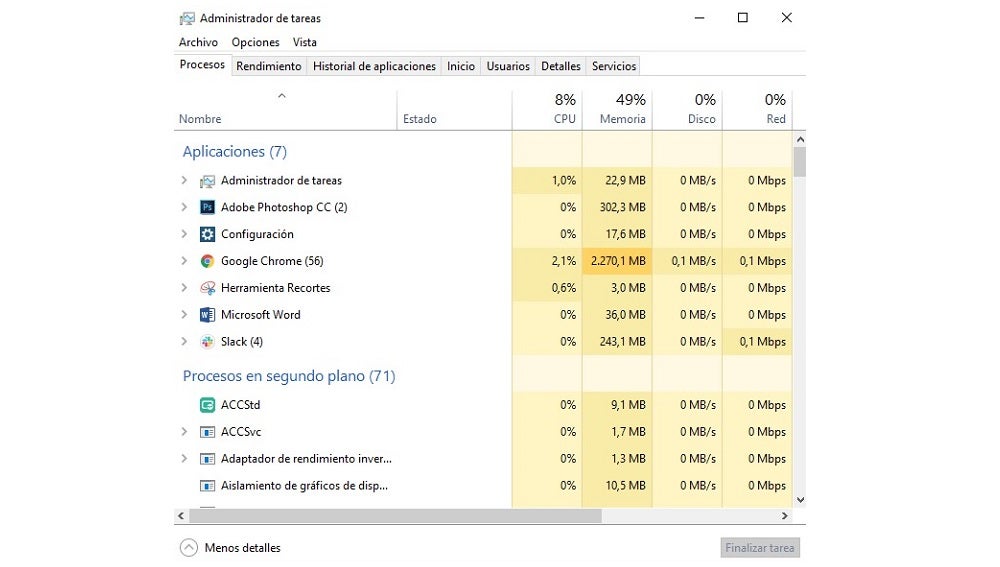This screenshot has height=567, width=1000.
Task: Click the 302,3 MB memory cell
Action: (x=617, y=207)
